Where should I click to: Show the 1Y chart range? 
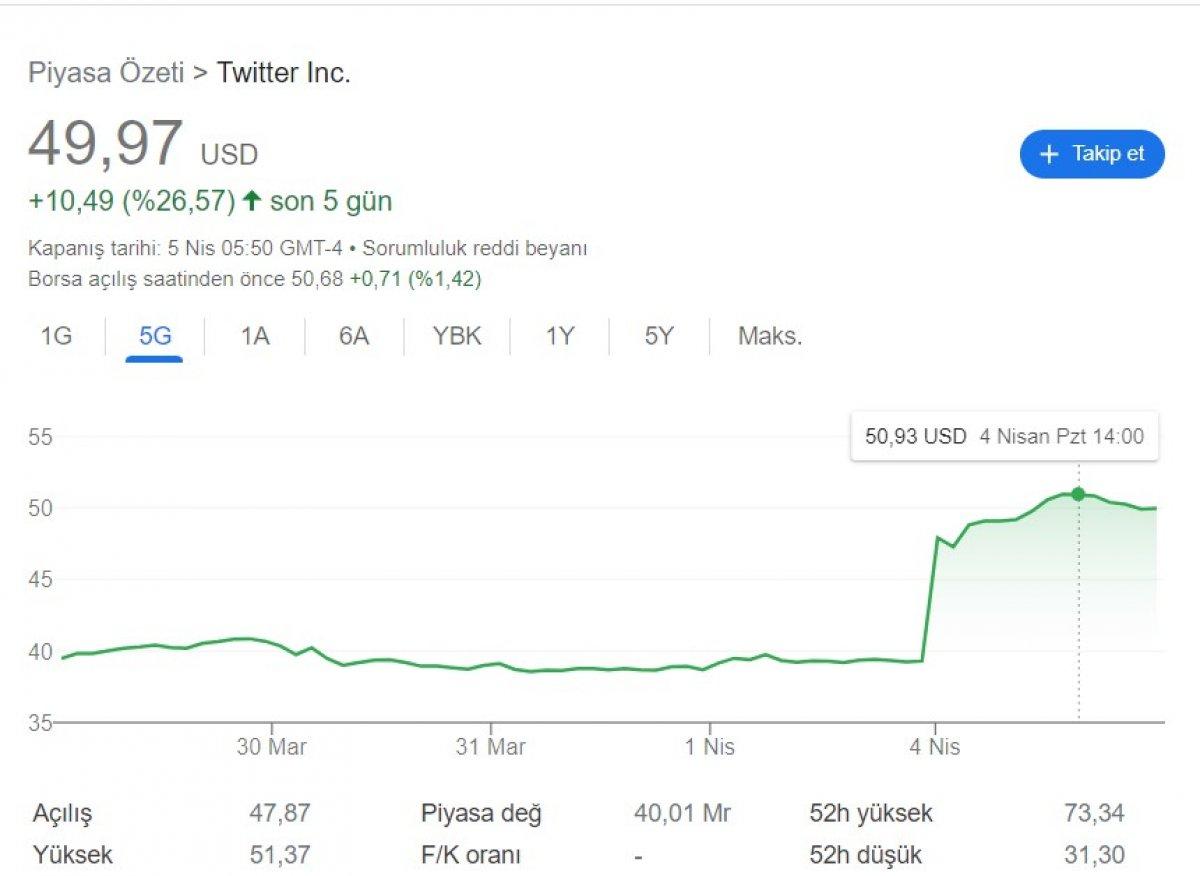click(560, 336)
